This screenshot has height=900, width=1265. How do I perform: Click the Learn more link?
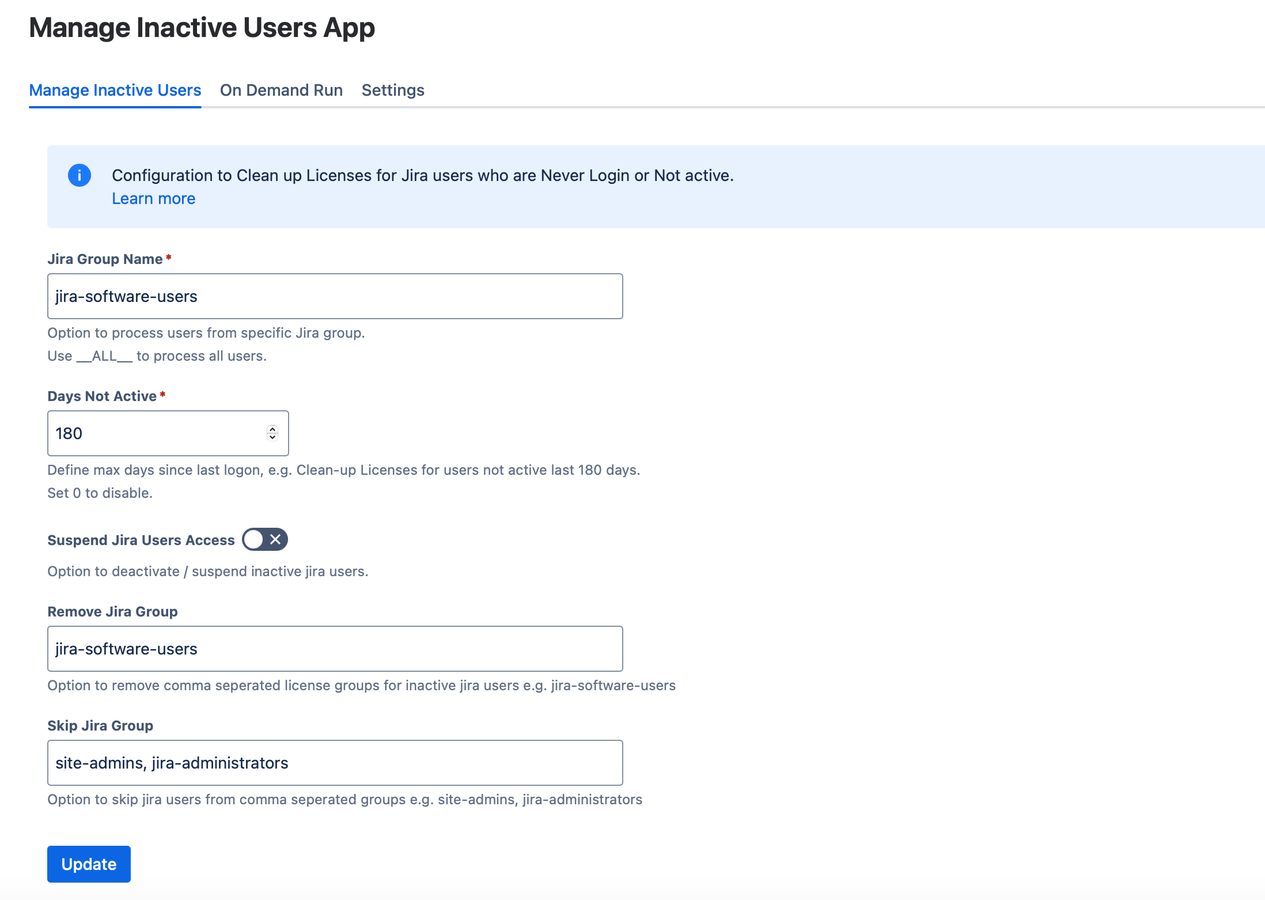153,198
